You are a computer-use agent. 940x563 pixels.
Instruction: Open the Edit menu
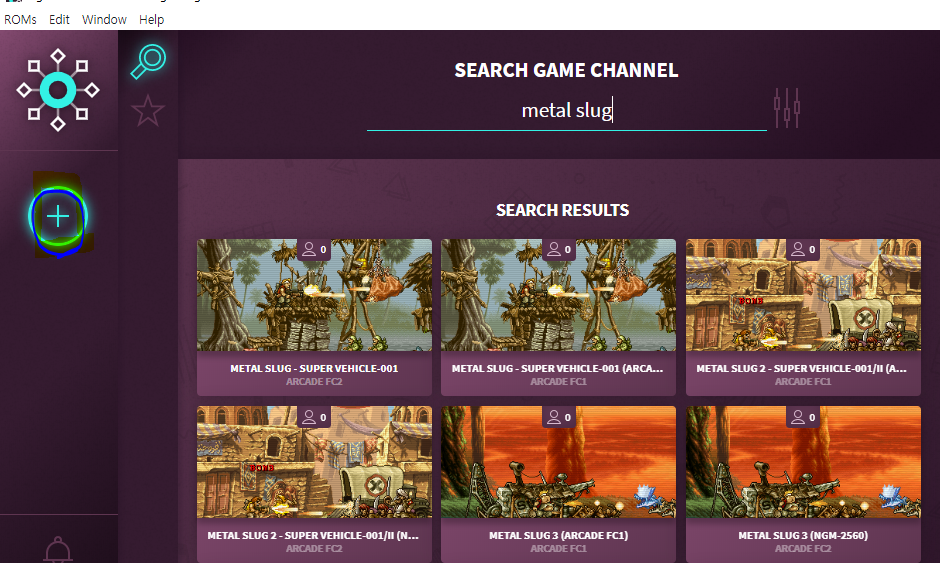coord(59,19)
